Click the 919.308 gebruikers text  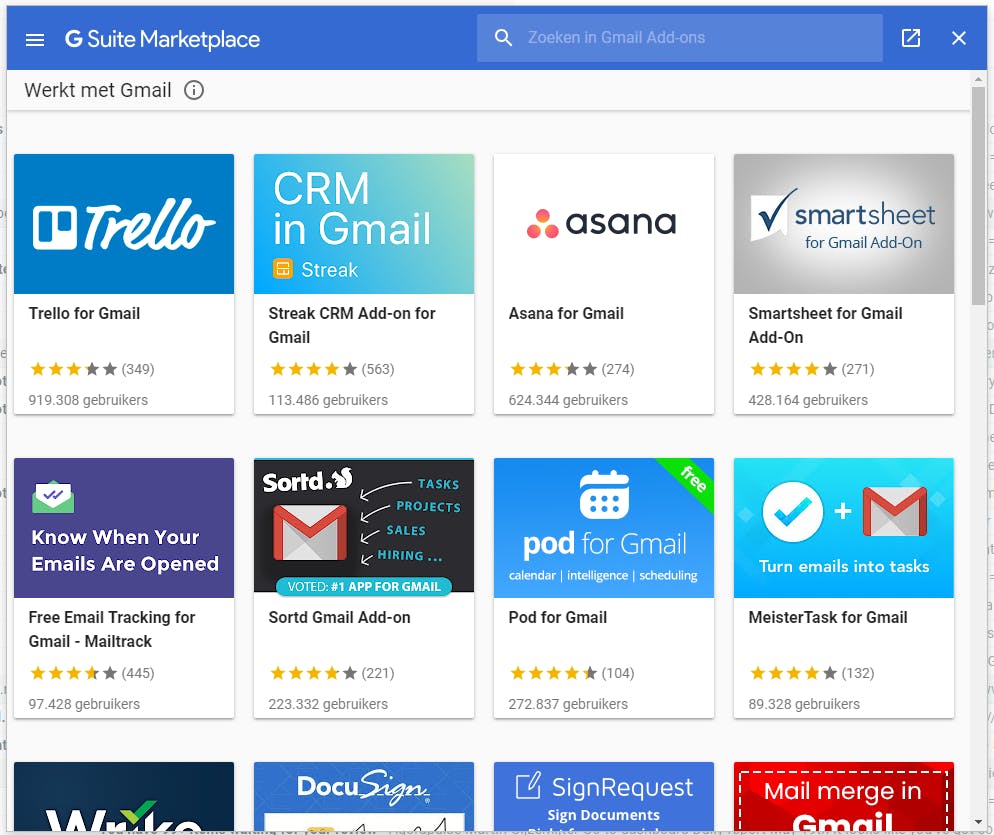[x=88, y=400]
